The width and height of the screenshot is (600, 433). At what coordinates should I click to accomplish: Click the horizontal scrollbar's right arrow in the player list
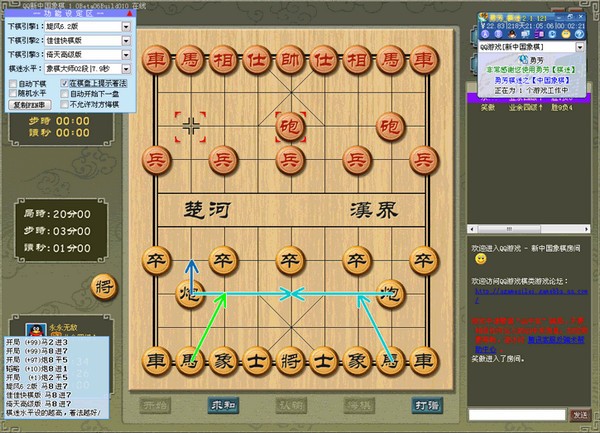587,229
